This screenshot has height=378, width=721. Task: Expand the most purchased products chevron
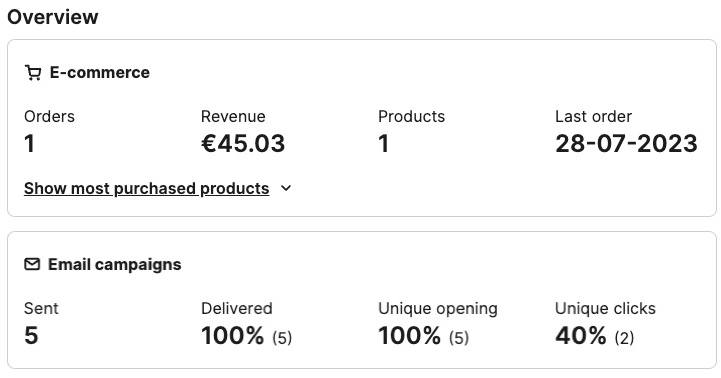pyautogui.click(x=286, y=188)
